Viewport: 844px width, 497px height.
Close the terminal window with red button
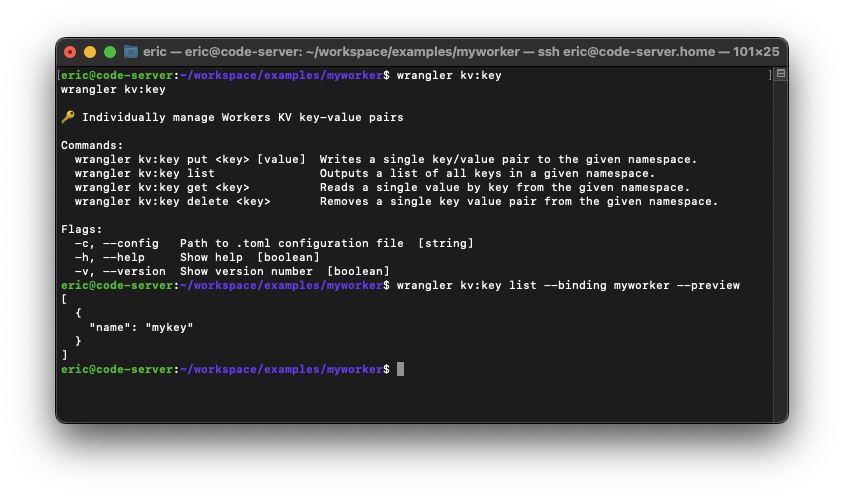pos(70,52)
